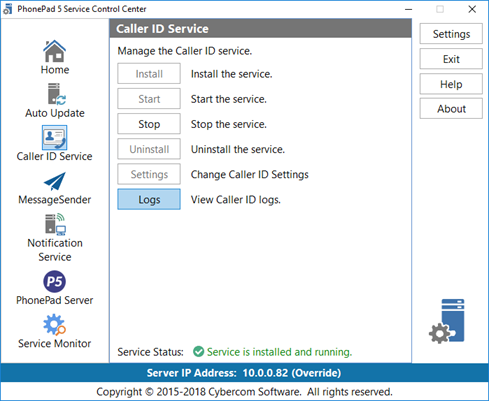Click the Start service button
The width and height of the screenshot is (489, 401).
pyautogui.click(x=149, y=99)
